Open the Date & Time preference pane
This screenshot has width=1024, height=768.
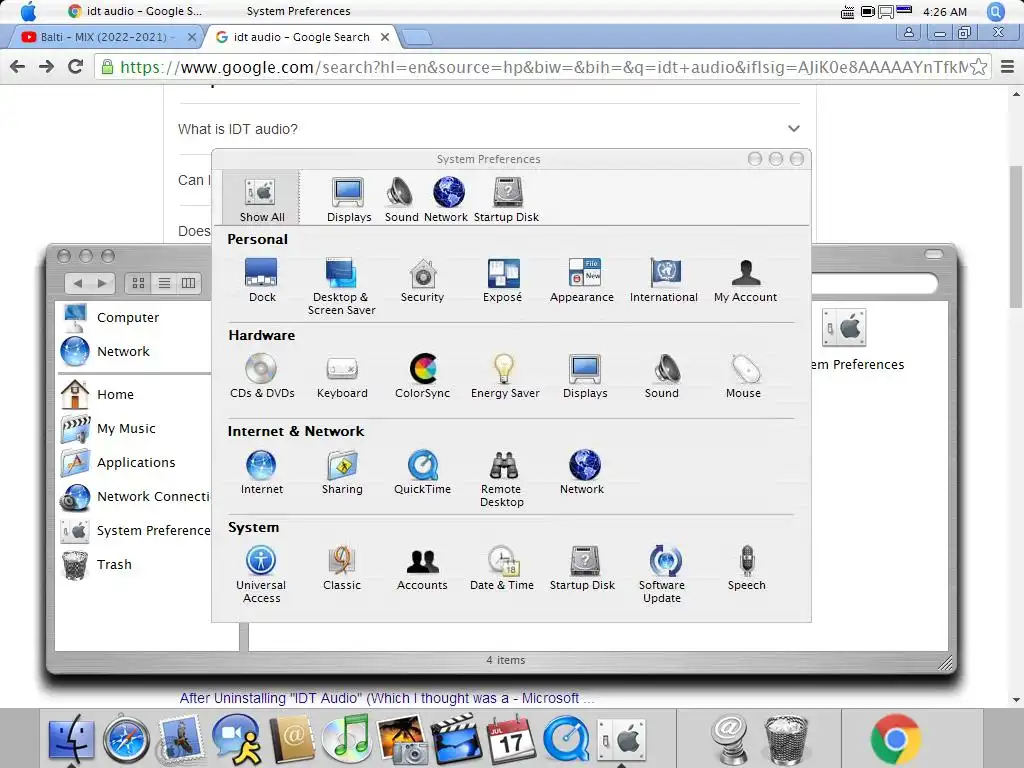coord(502,568)
